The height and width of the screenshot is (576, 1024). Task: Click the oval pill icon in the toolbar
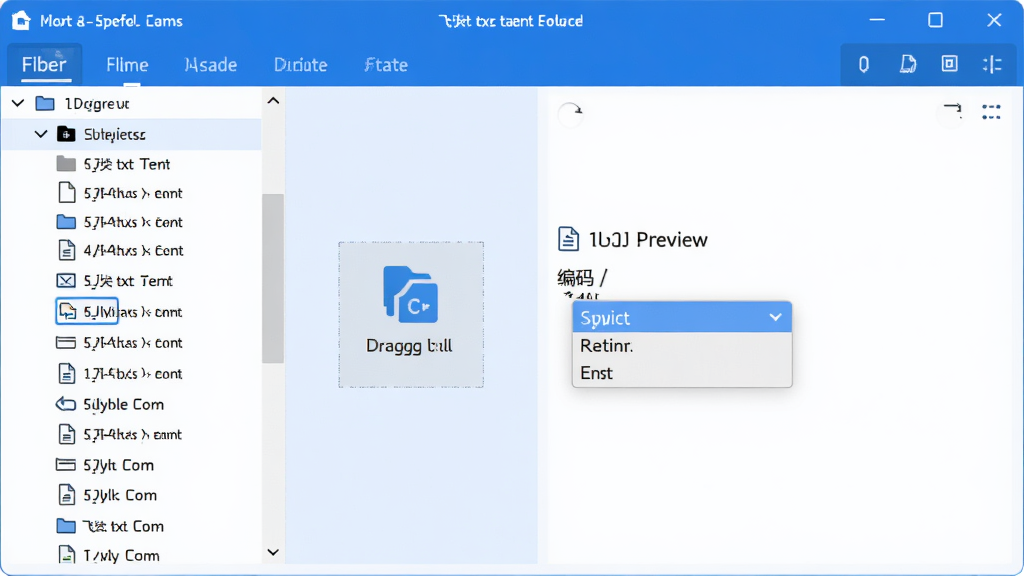[x=863, y=64]
